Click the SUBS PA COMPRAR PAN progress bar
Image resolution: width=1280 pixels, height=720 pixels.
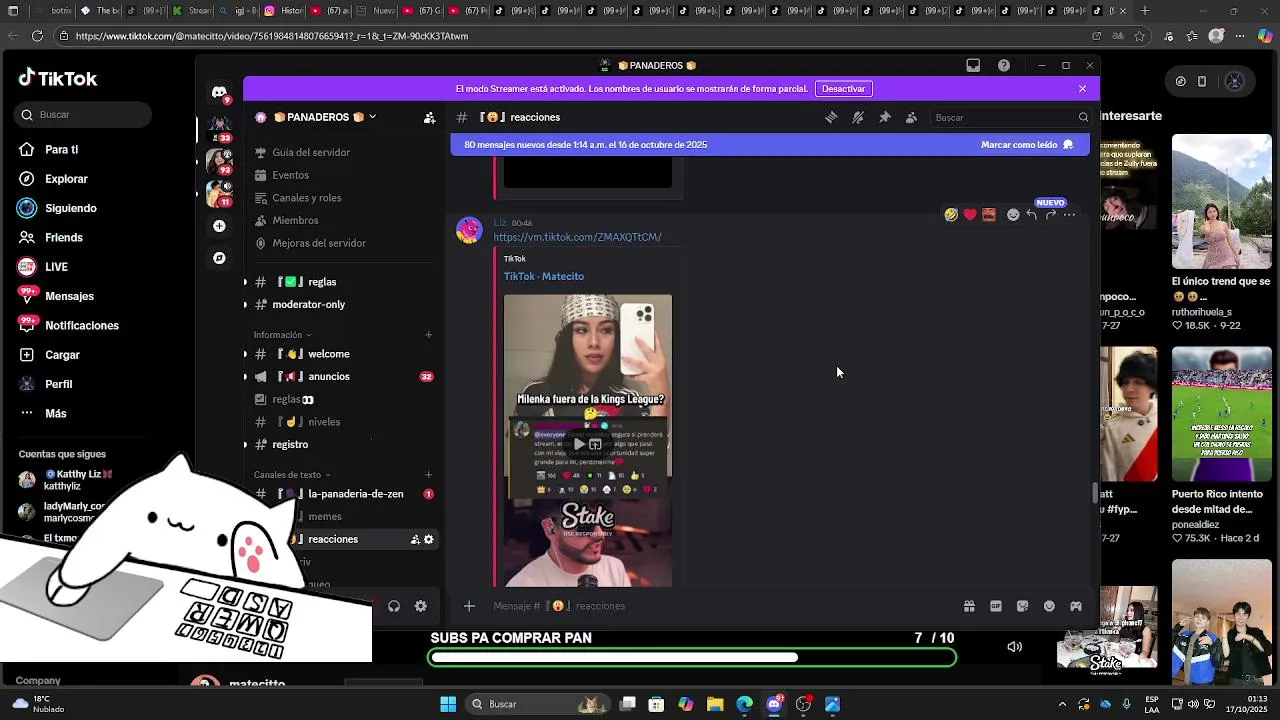tap(692, 657)
